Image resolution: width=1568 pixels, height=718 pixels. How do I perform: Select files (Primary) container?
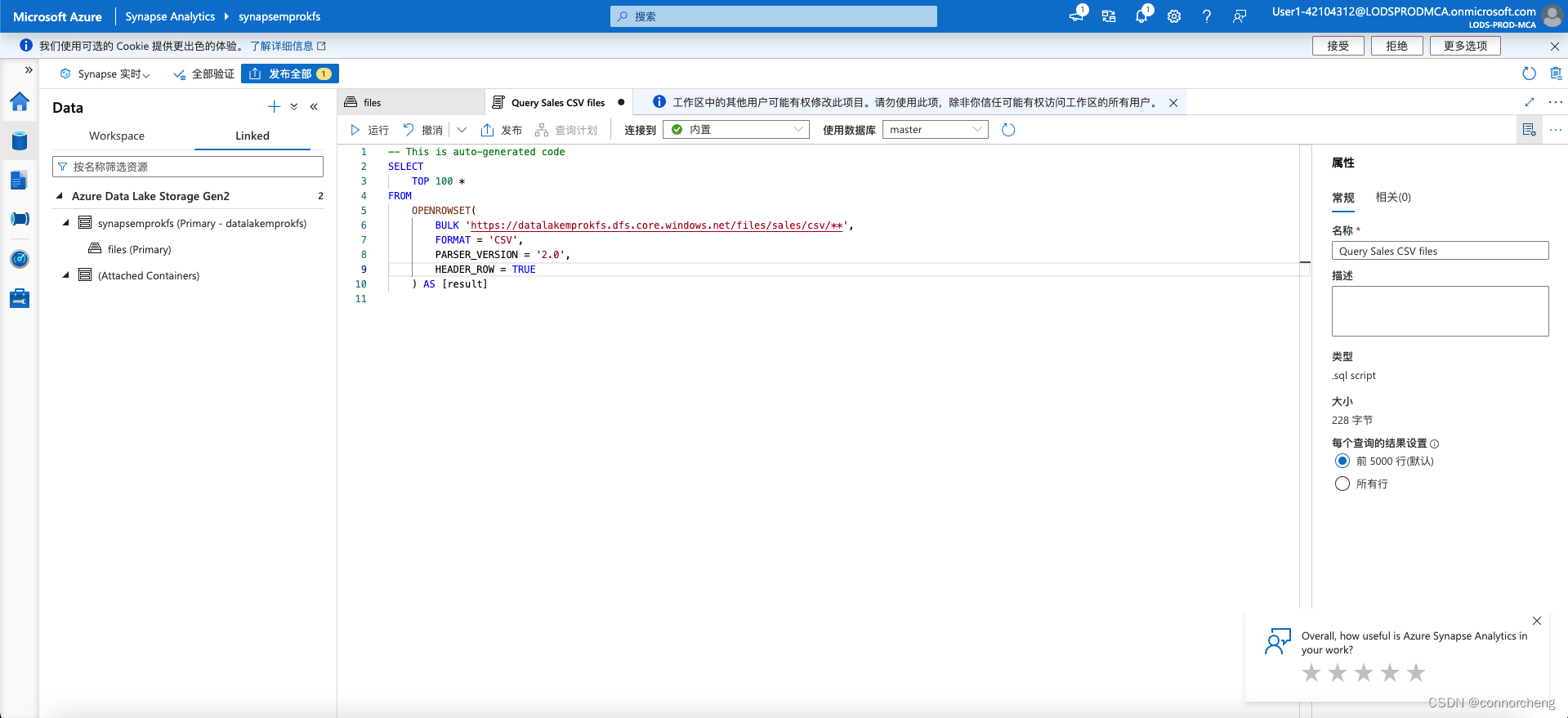coord(139,249)
